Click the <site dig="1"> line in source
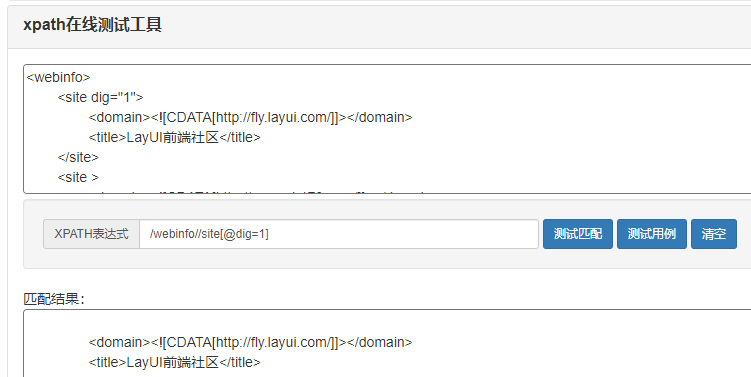The width and height of the screenshot is (751, 377). pos(101,97)
